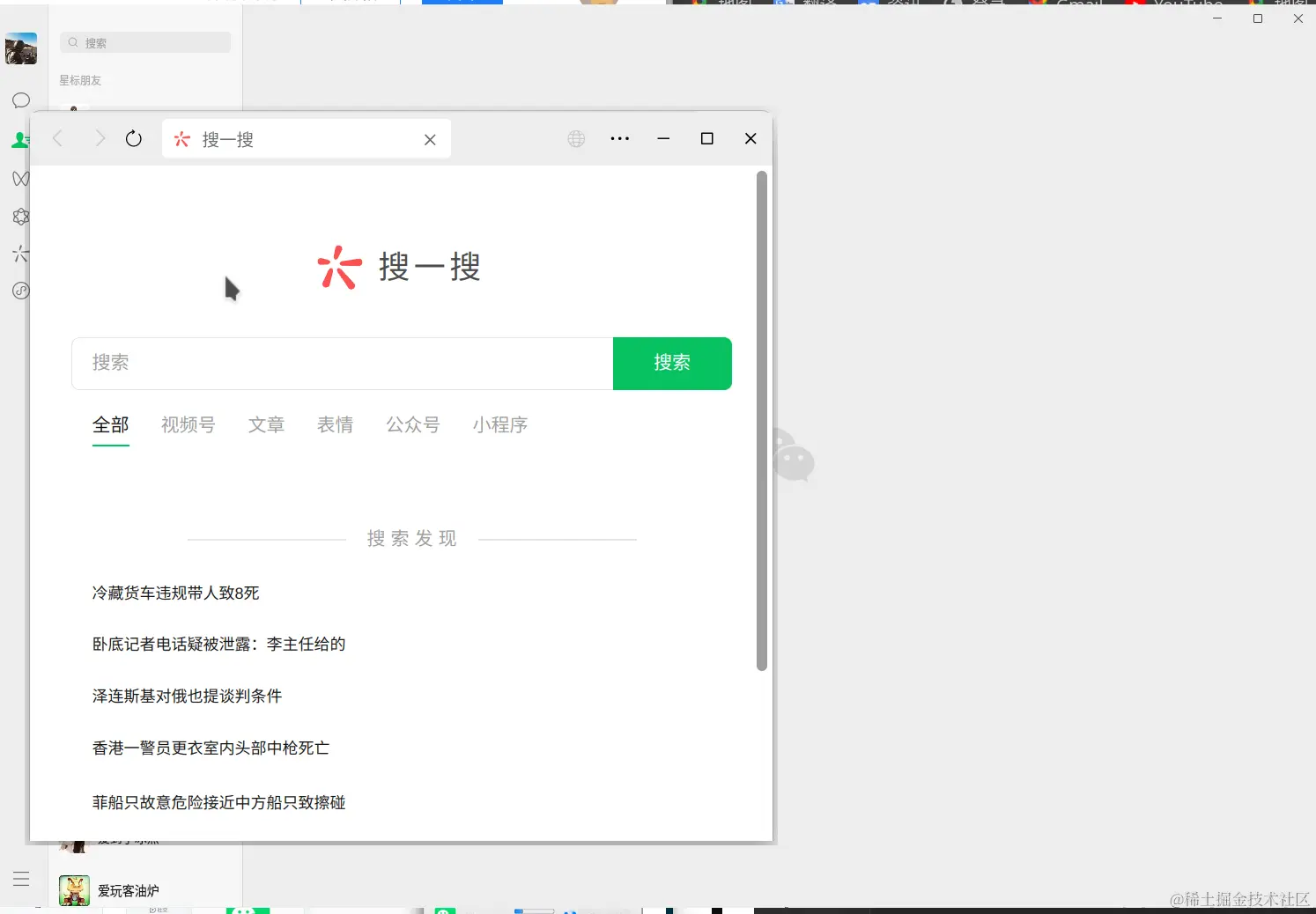This screenshot has height=914, width=1316.
Task: Open the 爱玩客油炉 contact in WeChat list
Action: pos(145,890)
